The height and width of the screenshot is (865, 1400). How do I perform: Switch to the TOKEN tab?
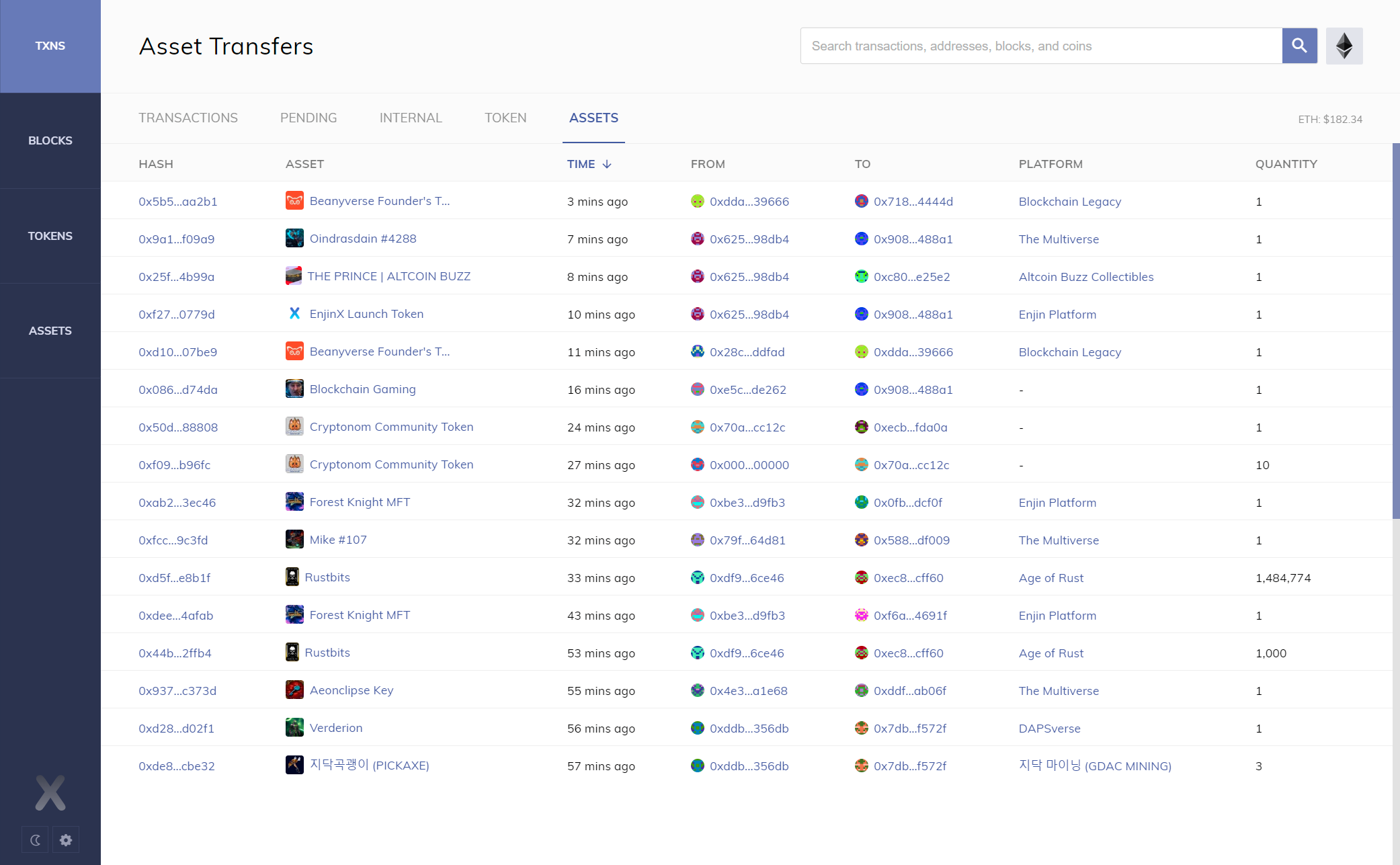point(505,118)
